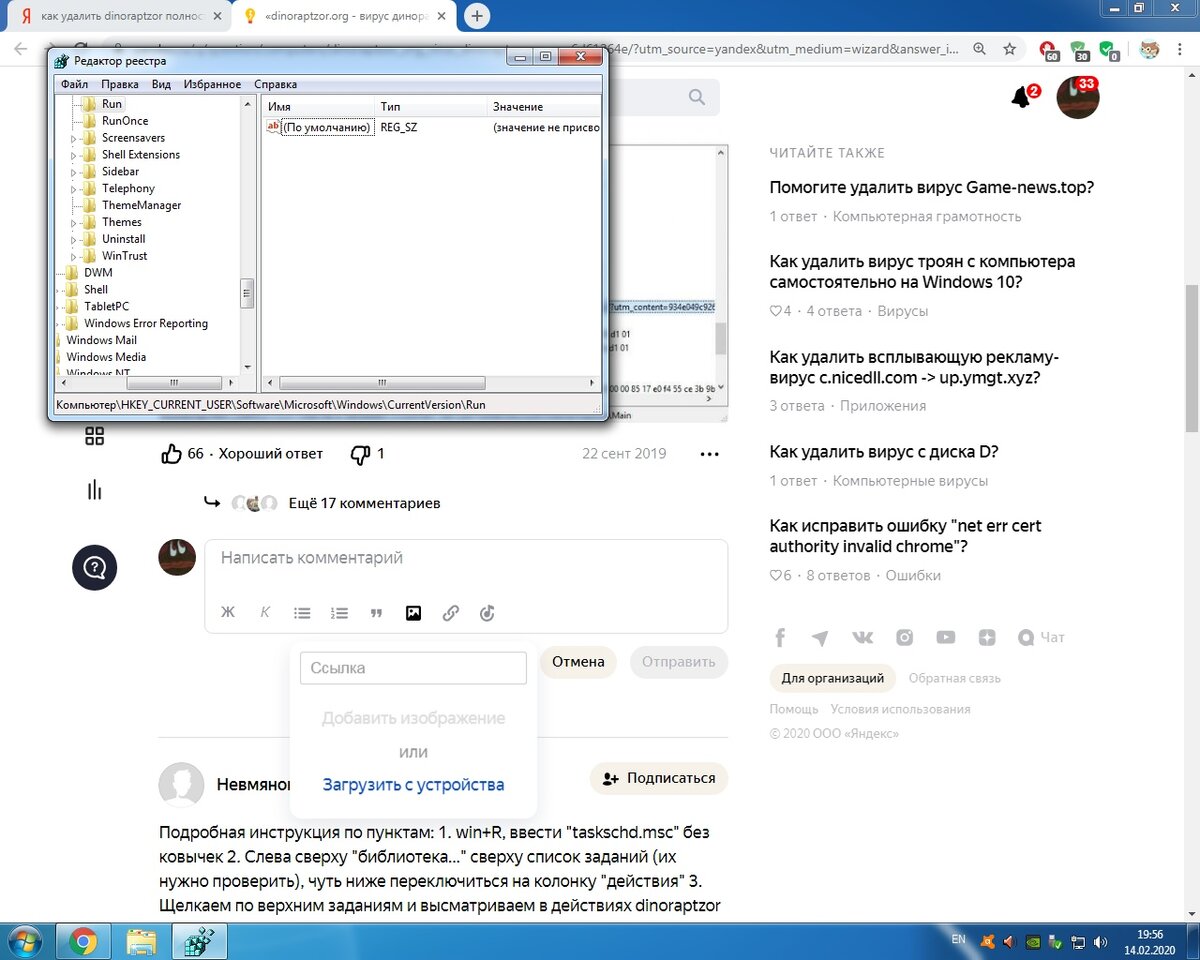This screenshot has height=960, width=1200.
Task: Open the three-dots more options menu
Action: (709, 454)
